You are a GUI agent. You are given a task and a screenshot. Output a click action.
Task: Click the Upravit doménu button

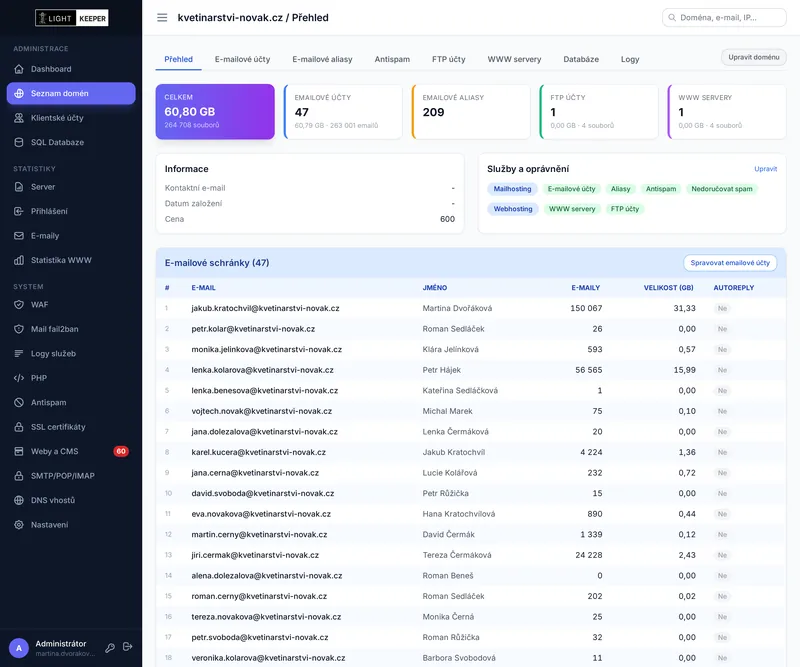[754, 57]
